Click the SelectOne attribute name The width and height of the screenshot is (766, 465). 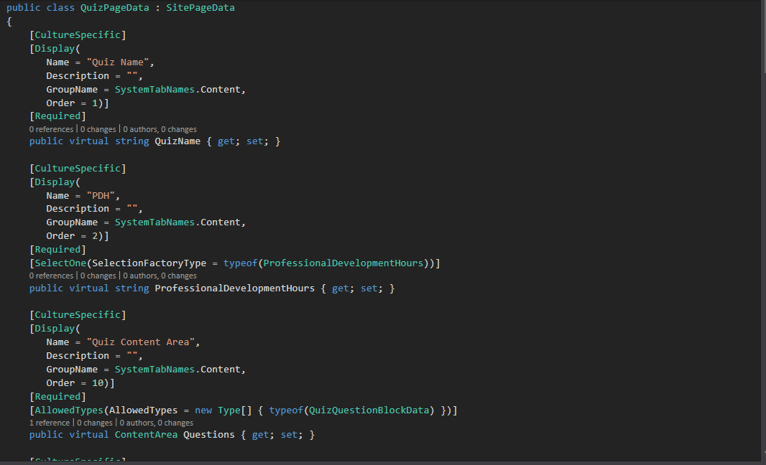click(60, 263)
